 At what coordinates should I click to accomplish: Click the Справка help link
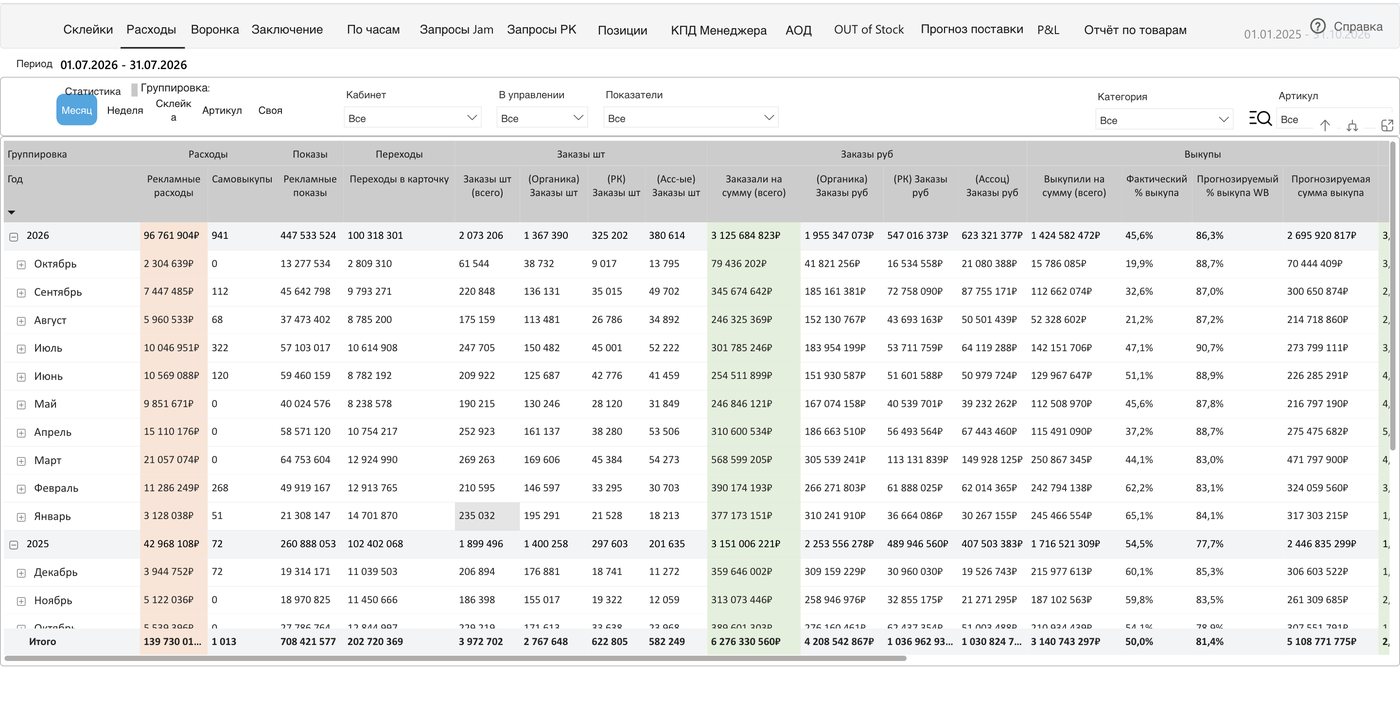coord(1358,26)
